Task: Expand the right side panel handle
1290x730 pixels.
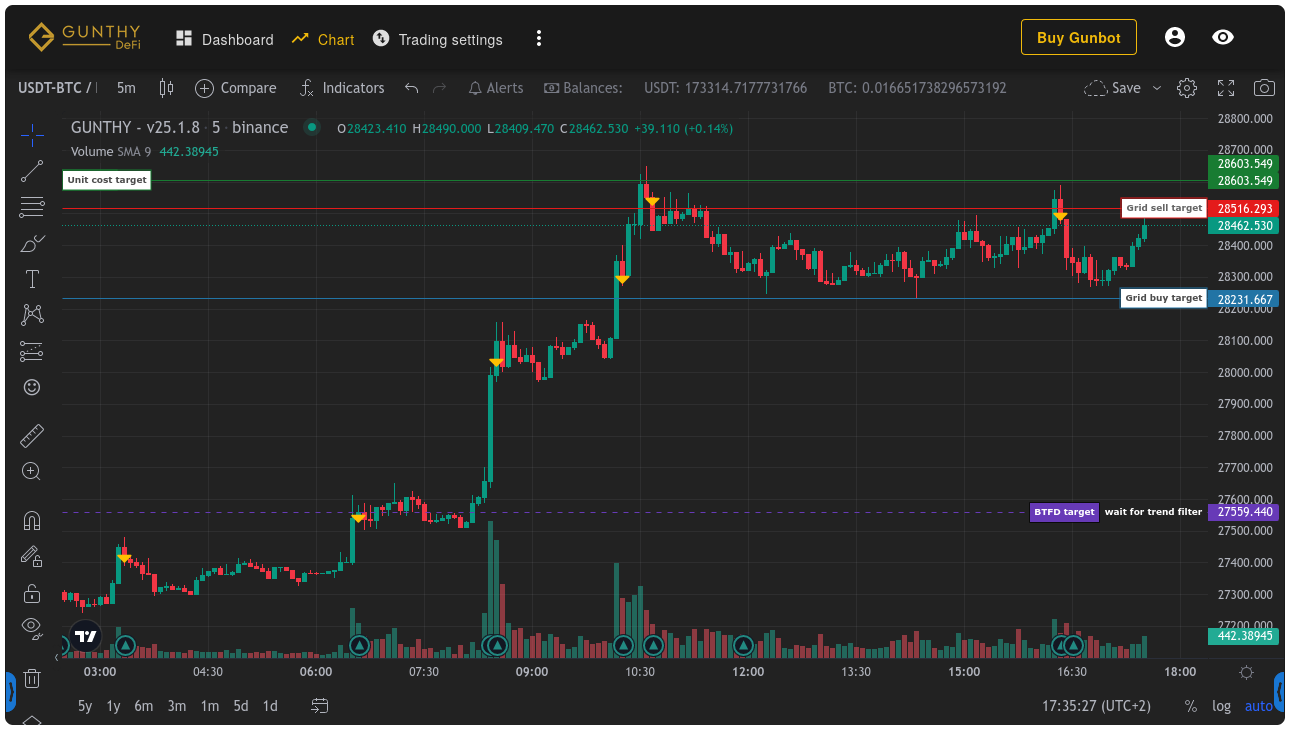Action: point(1279,691)
